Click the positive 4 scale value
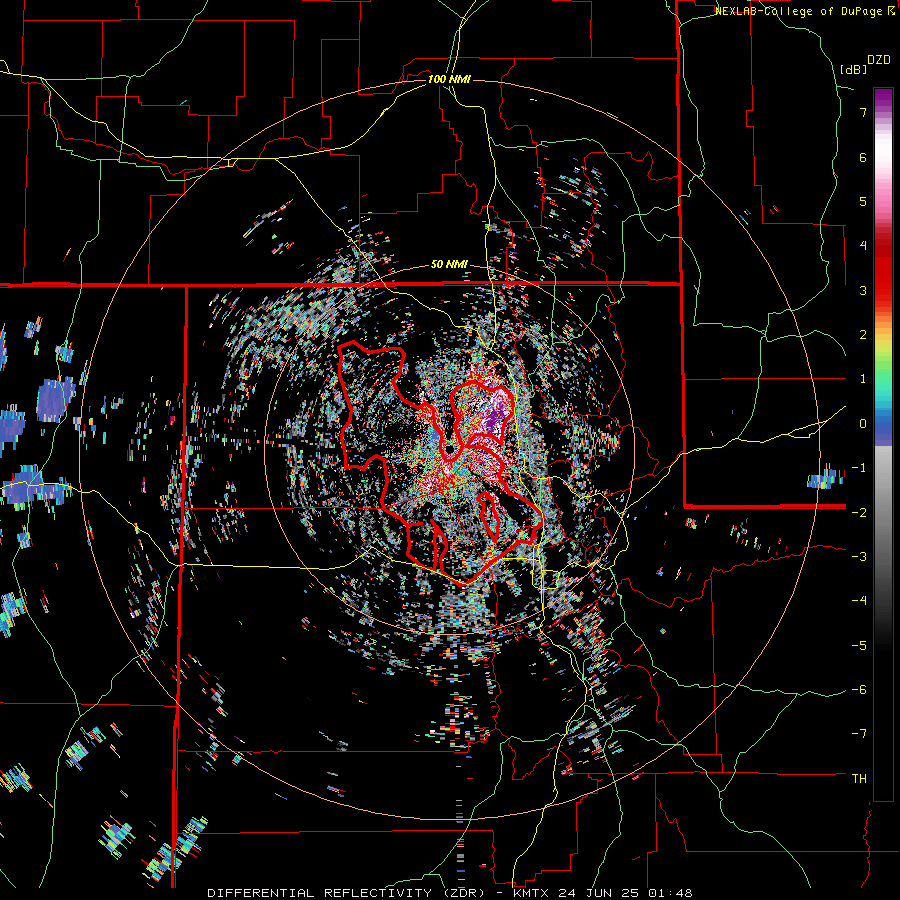This screenshot has width=900, height=900. [x=863, y=246]
